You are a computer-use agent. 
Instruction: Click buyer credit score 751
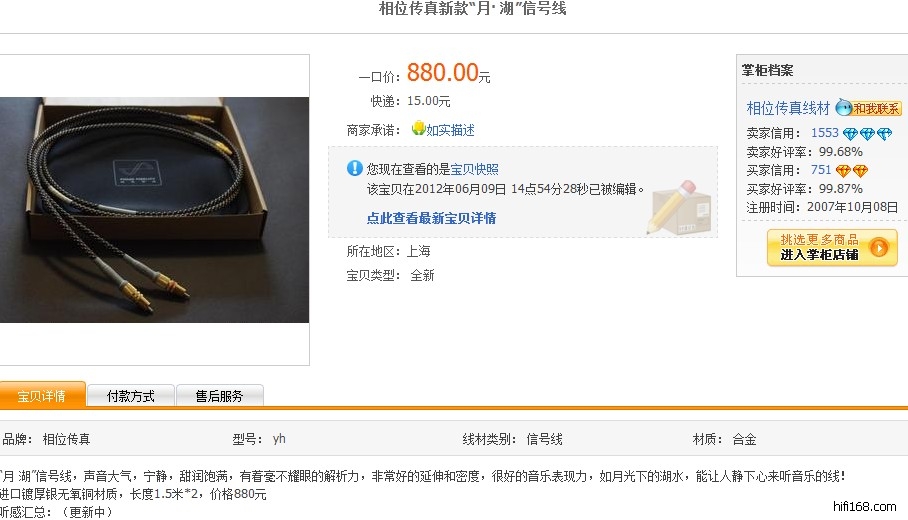click(x=821, y=170)
